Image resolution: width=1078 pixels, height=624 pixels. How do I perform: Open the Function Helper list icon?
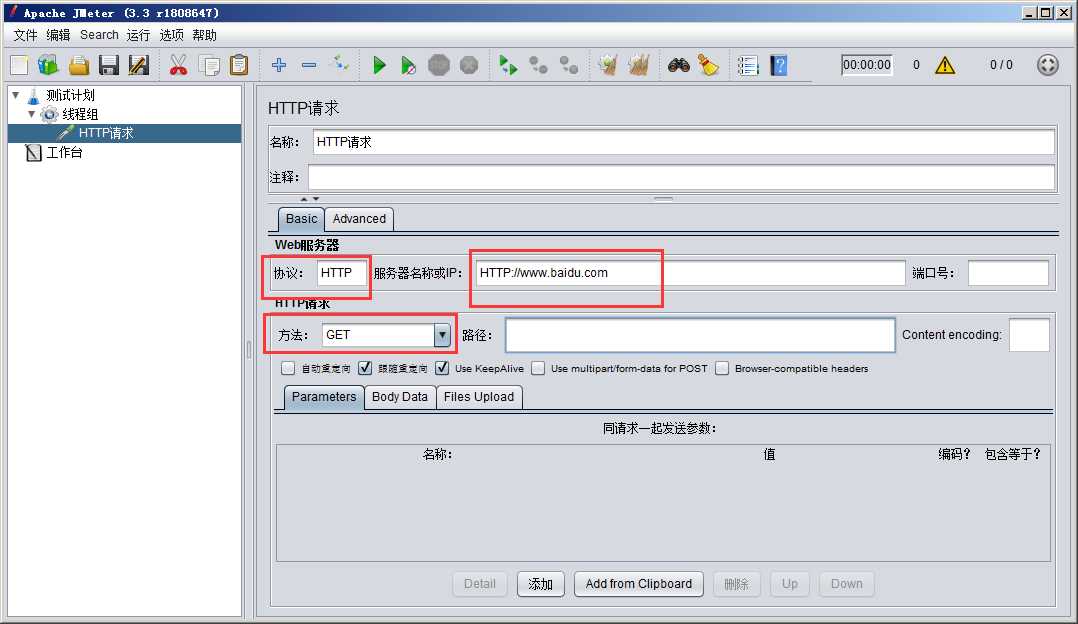(748, 65)
